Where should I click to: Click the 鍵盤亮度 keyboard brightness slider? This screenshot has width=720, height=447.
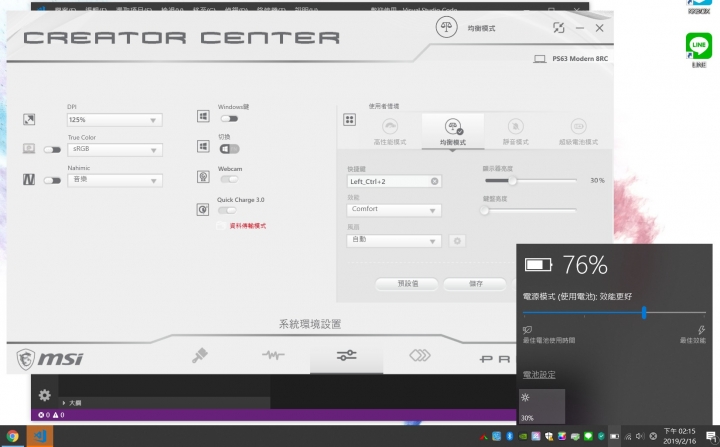[530, 210]
